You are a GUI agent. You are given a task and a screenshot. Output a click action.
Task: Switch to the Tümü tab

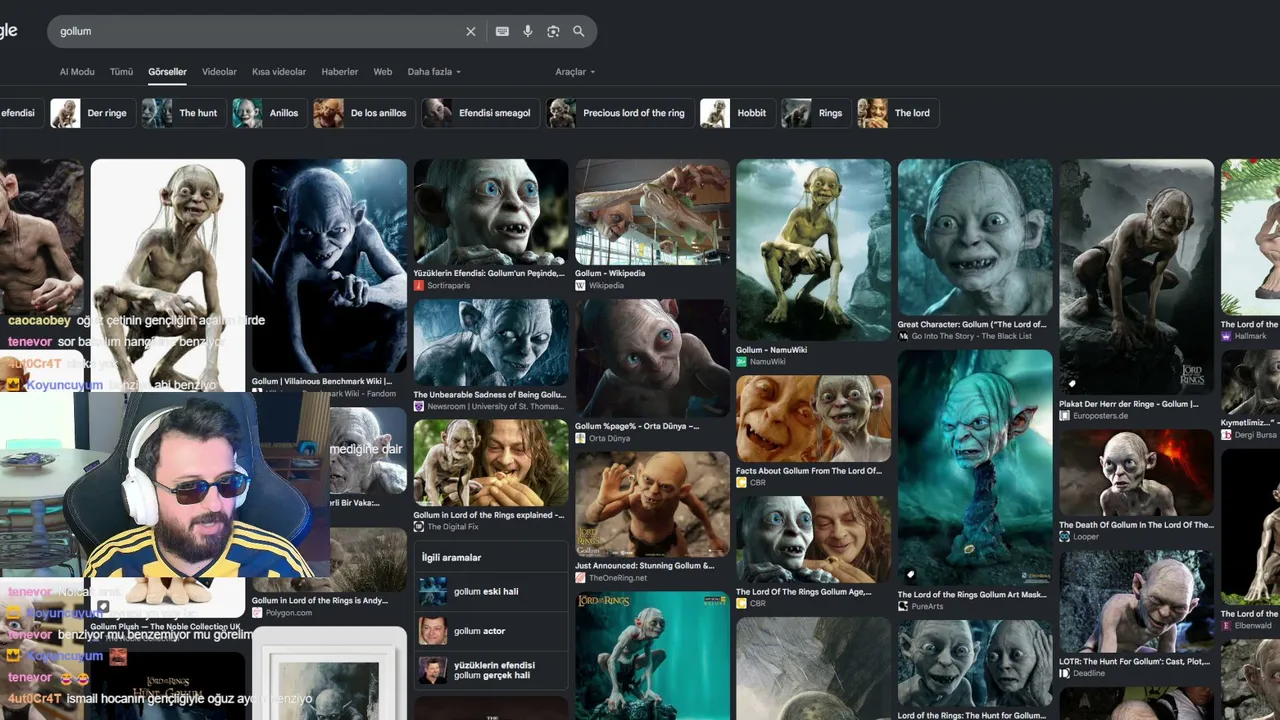121,72
